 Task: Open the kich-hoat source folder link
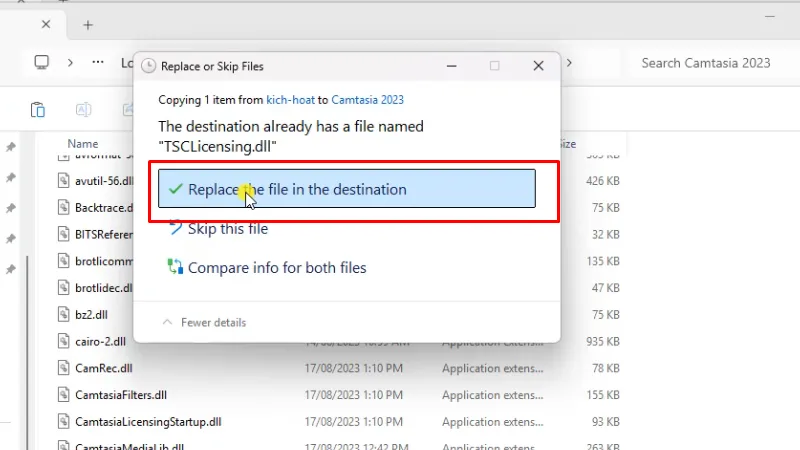pyautogui.click(x=289, y=99)
